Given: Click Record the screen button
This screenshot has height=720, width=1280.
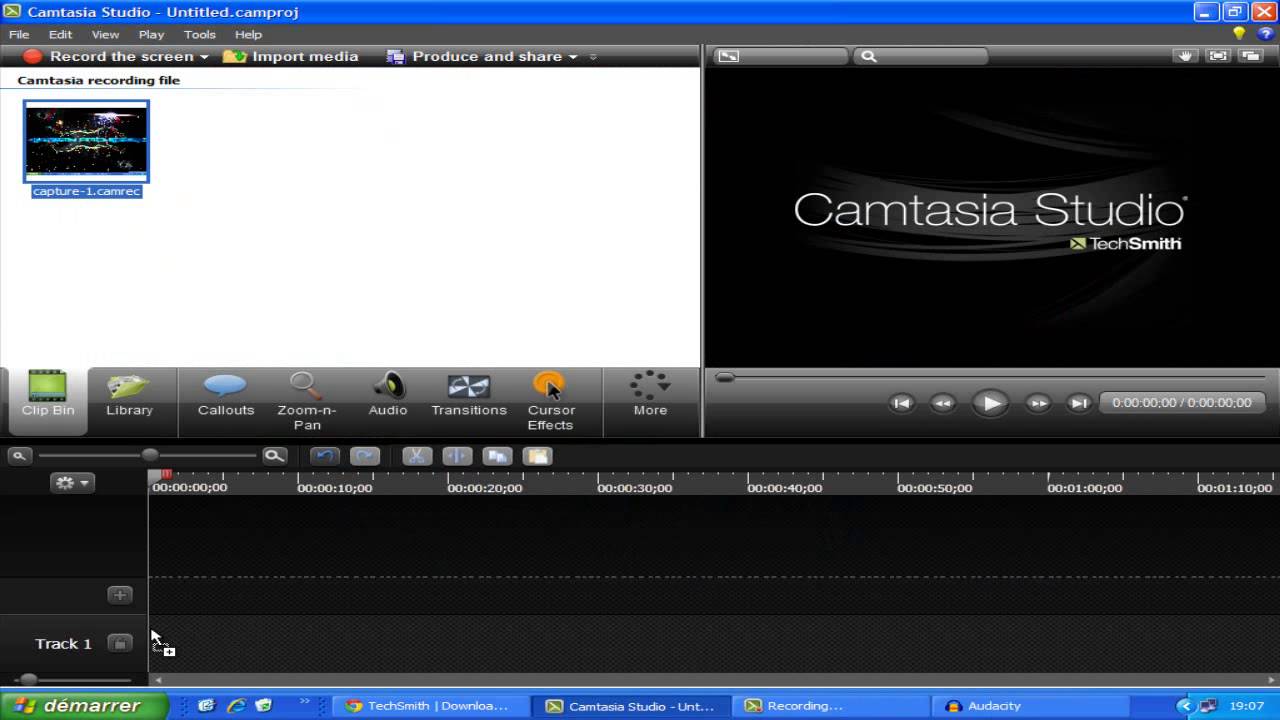Looking at the screenshot, I should [110, 56].
